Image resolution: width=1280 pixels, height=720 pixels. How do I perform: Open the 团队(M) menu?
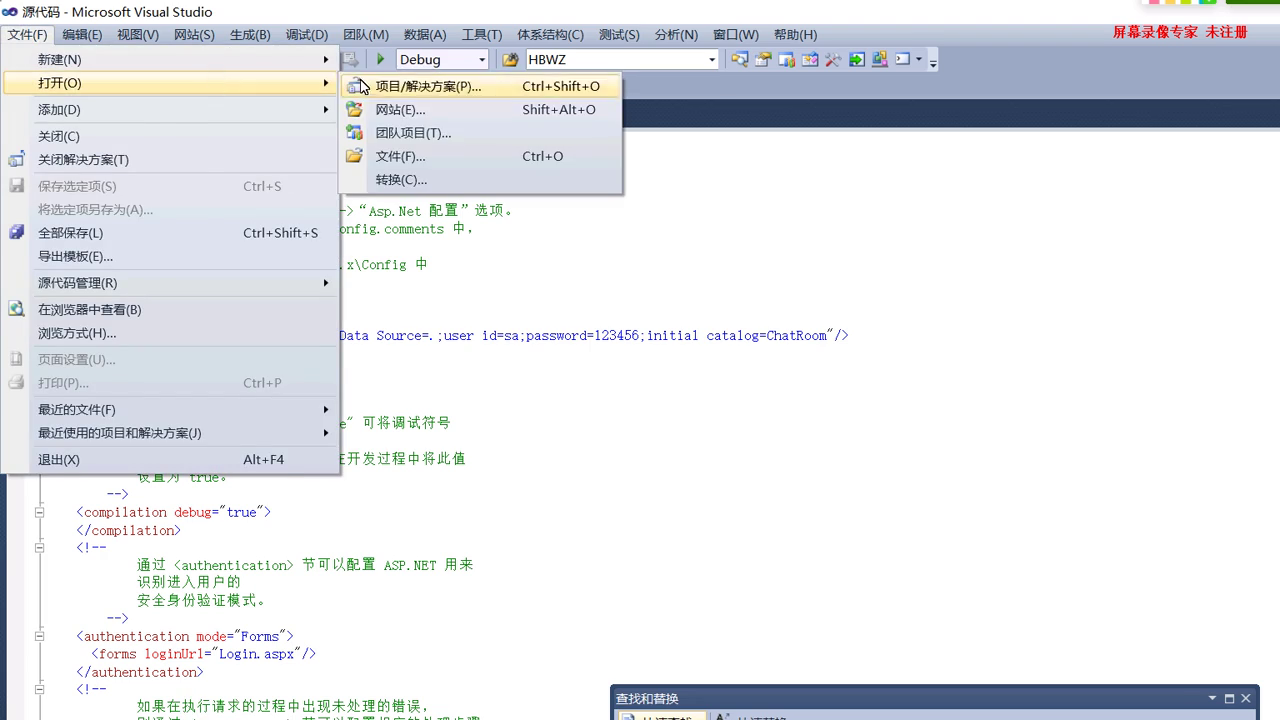pyautogui.click(x=365, y=35)
